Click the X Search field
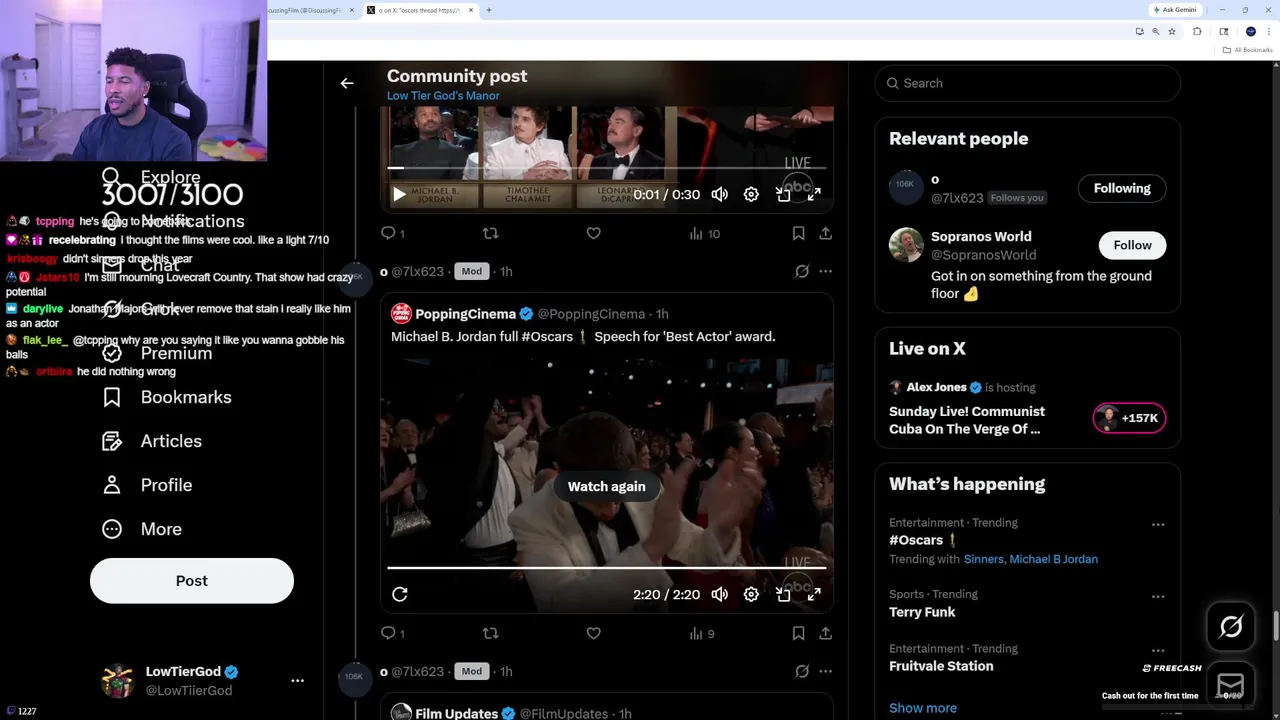 pyautogui.click(x=1028, y=83)
